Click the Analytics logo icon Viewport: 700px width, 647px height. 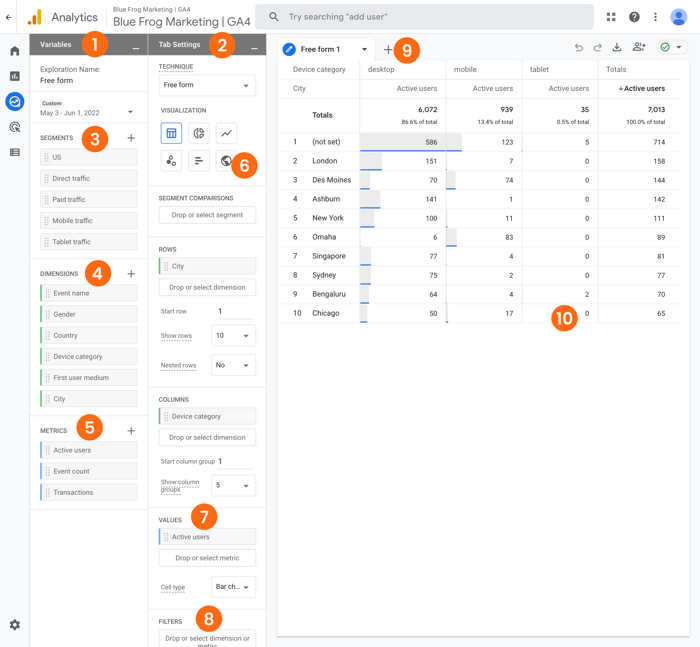[x=34, y=17]
